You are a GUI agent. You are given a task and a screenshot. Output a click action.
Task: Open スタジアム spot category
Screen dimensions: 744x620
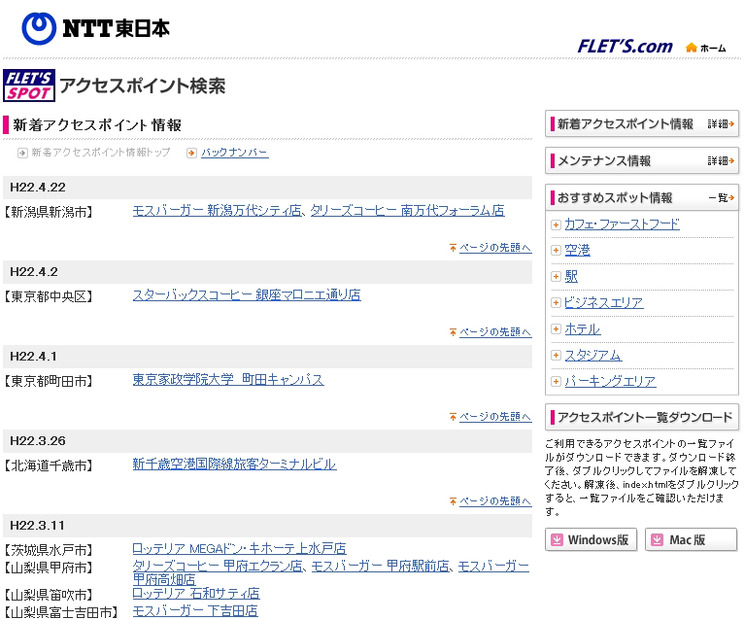pyautogui.click(x=593, y=355)
